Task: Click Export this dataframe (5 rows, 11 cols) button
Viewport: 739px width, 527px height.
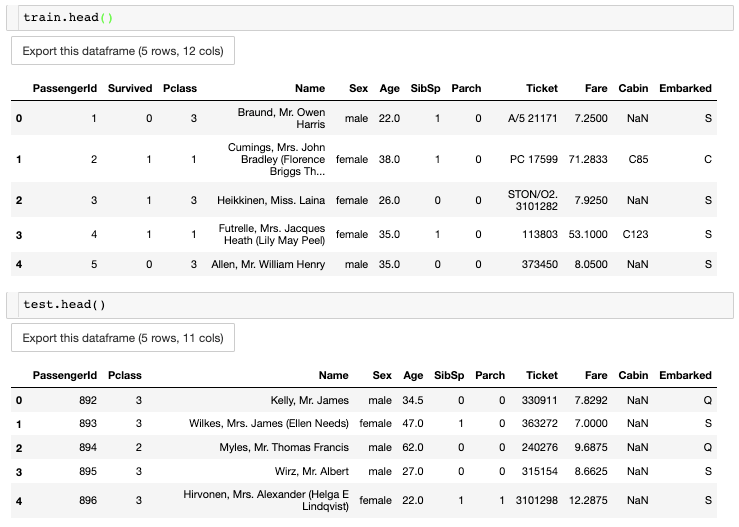Action: tap(123, 338)
